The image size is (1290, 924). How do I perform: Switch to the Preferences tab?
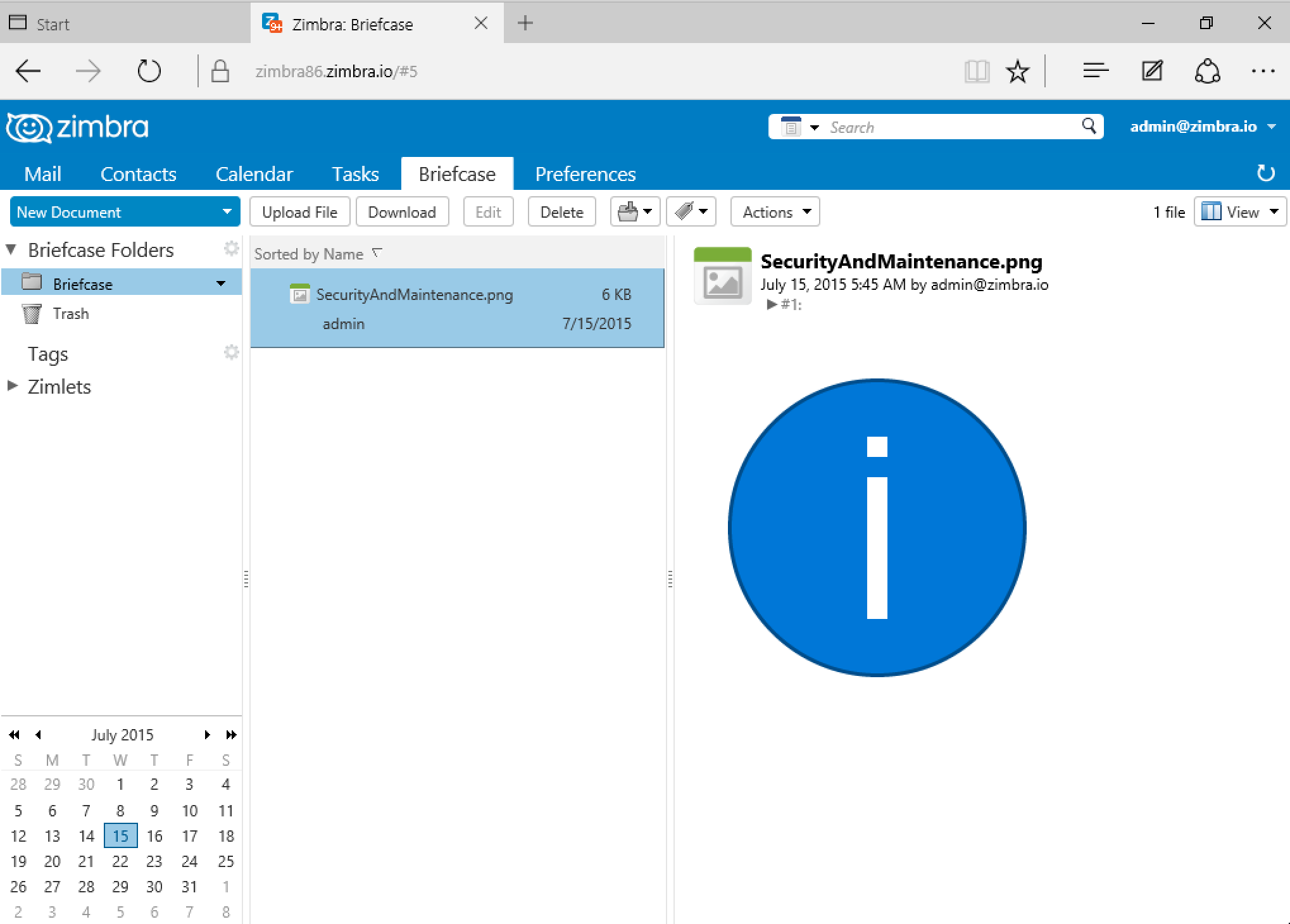pos(585,174)
